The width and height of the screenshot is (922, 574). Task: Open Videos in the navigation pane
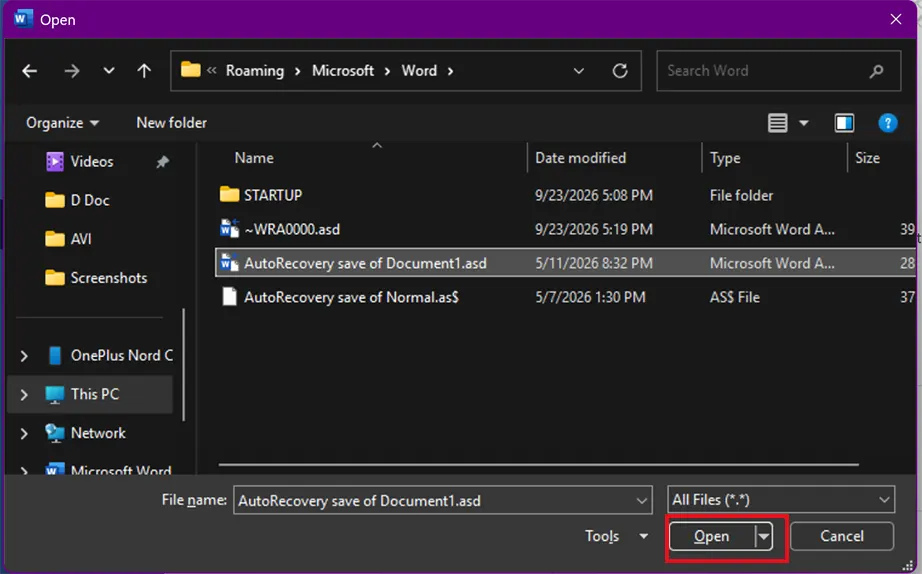(x=92, y=161)
